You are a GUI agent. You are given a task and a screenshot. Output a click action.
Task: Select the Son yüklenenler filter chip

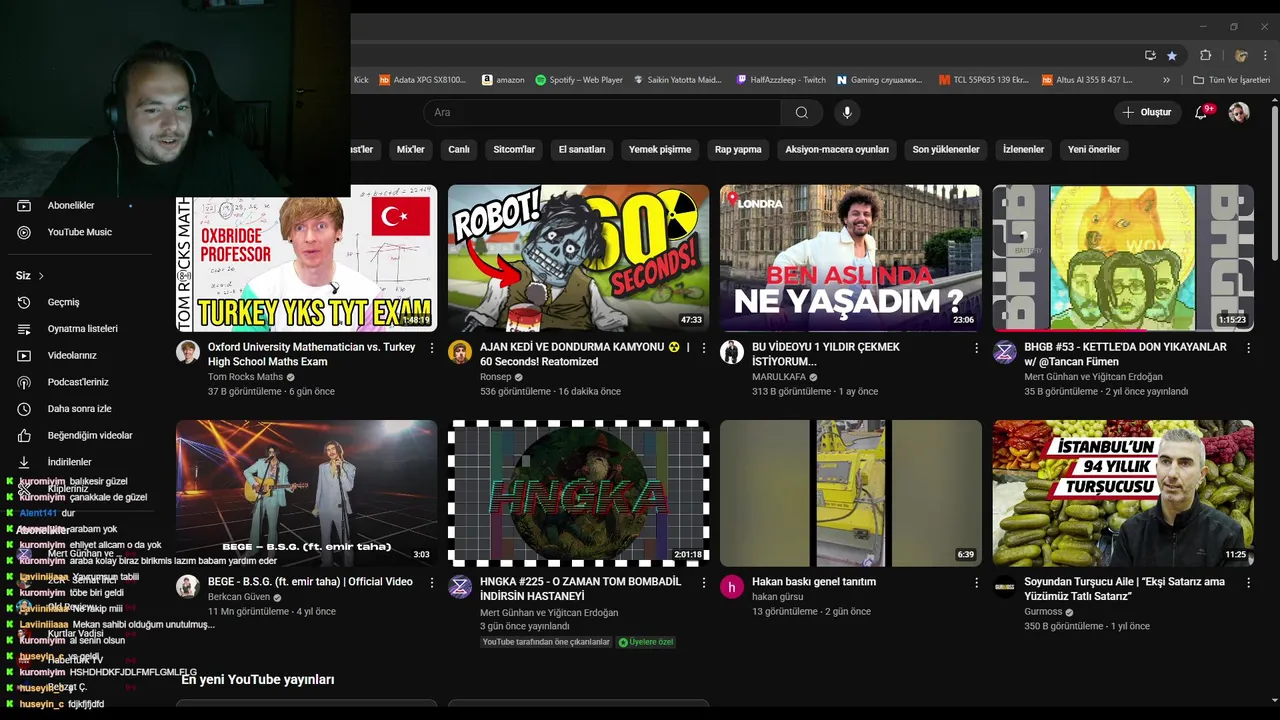[x=946, y=149]
